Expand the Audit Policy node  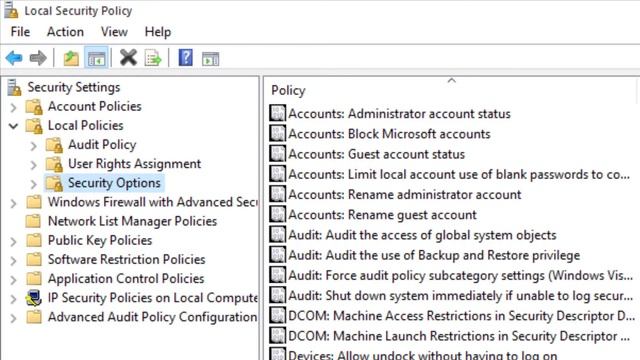click(34, 146)
